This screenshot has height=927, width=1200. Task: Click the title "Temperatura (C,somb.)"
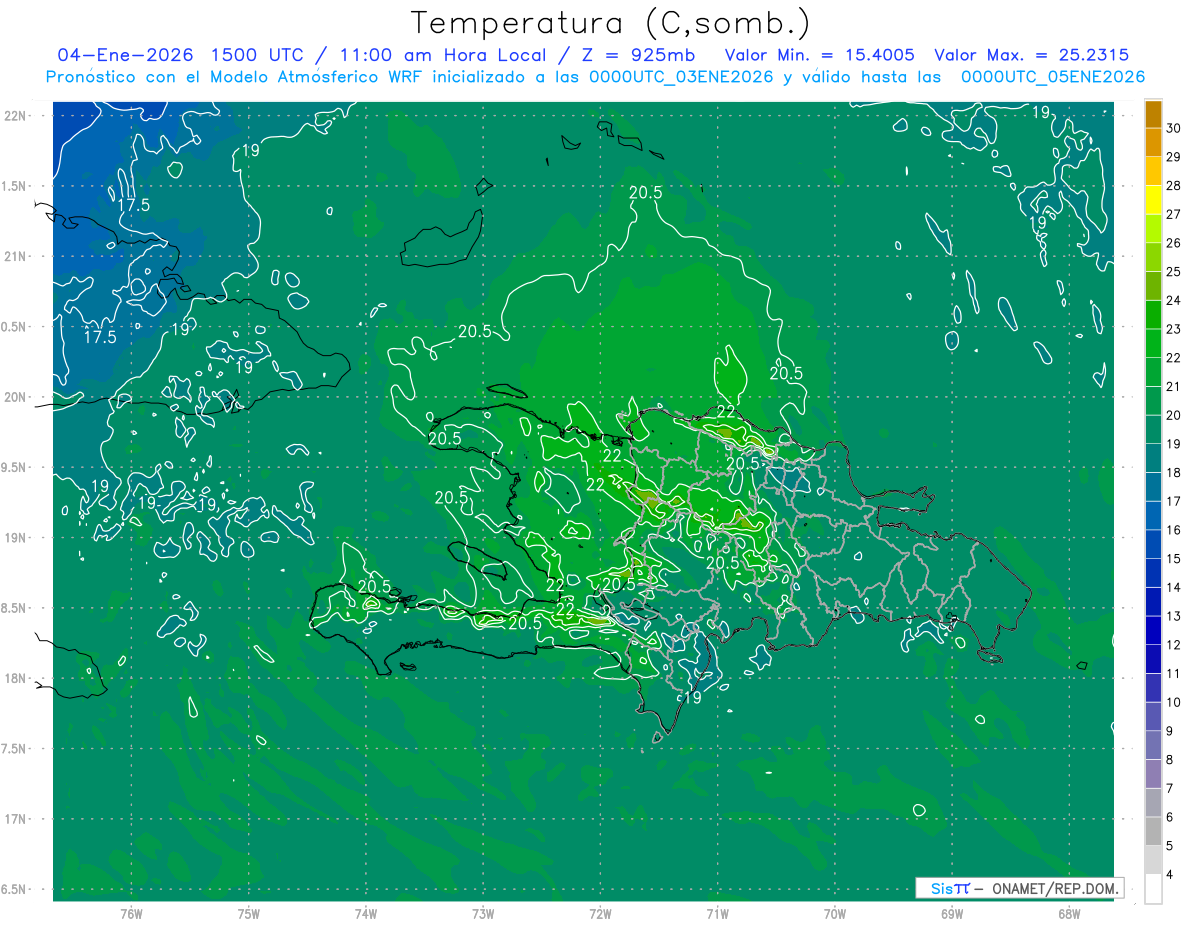click(611, 24)
